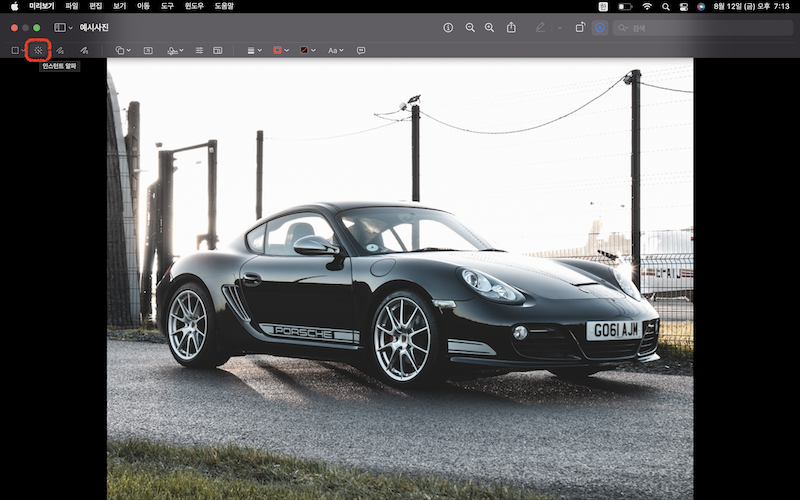The image size is (800, 500).
Task: Click the green full-screen window button
Action: tap(37, 28)
